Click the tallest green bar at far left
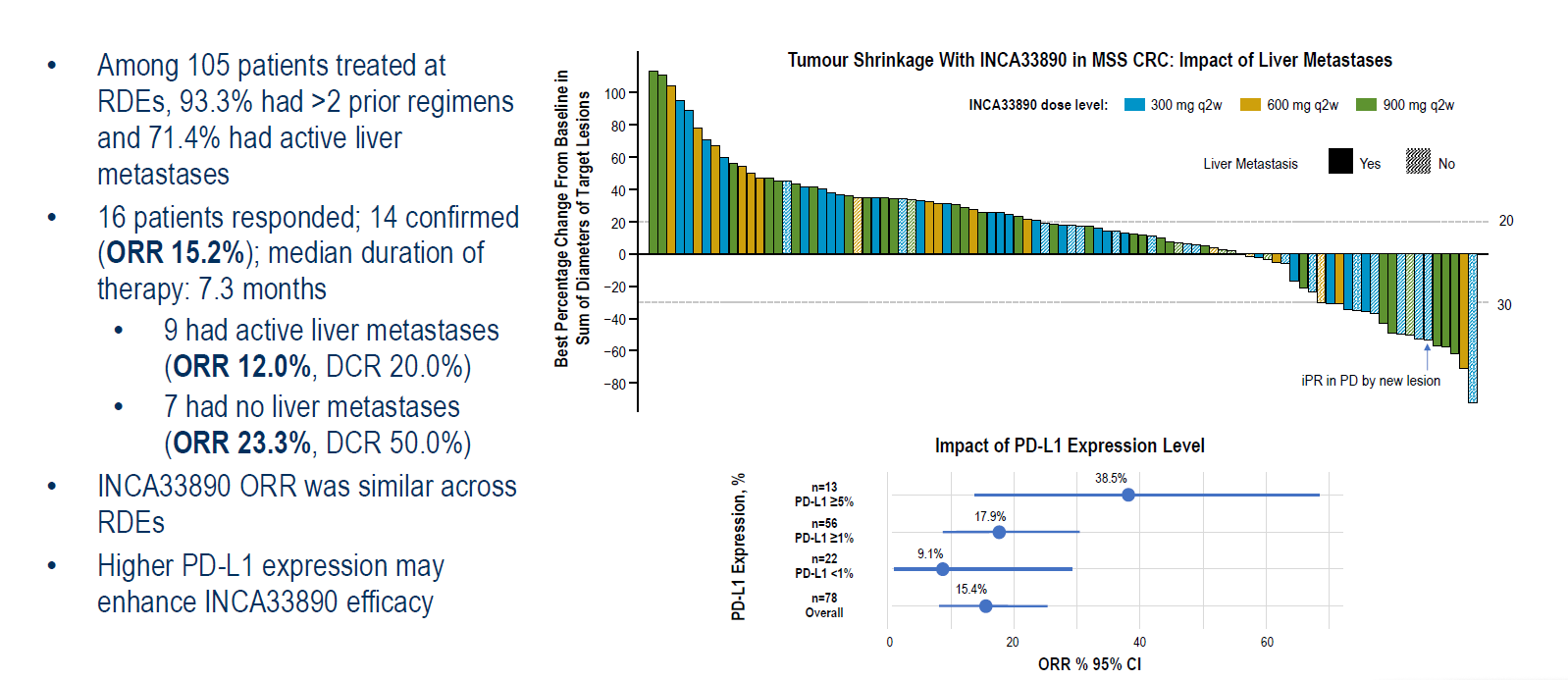The width and height of the screenshot is (1568, 680). click(x=653, y=162)
